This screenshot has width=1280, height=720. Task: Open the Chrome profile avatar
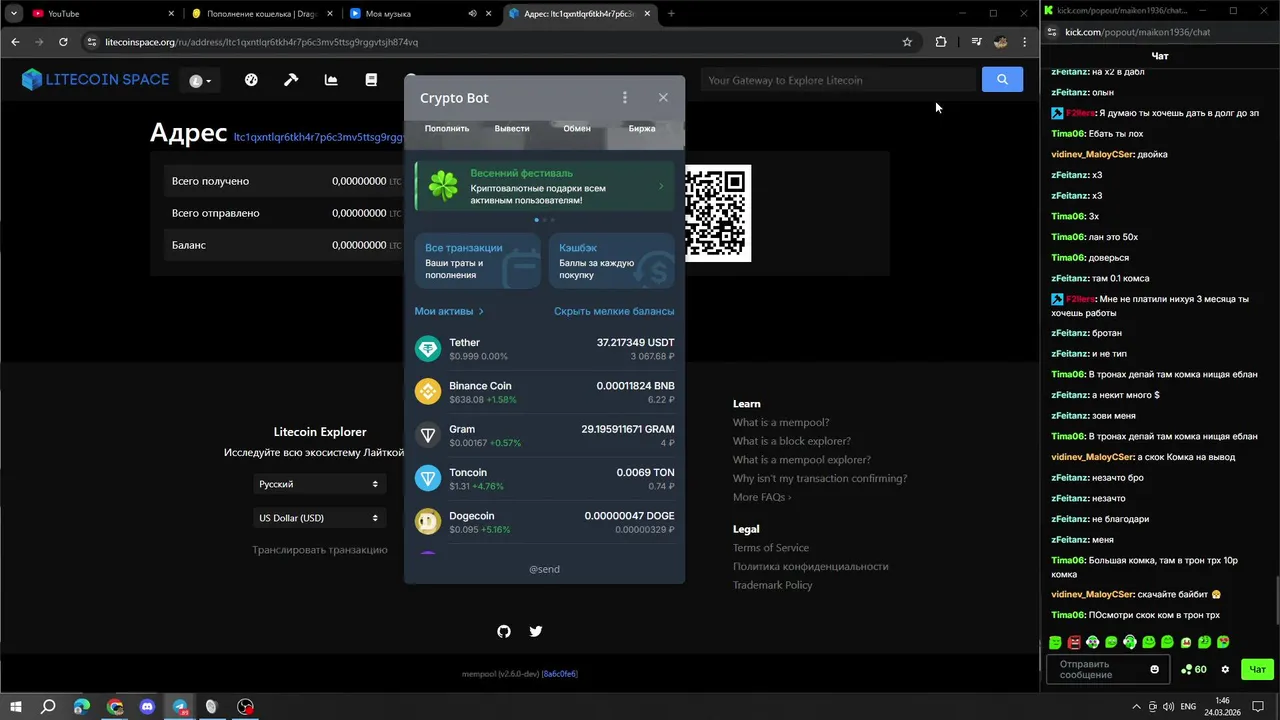pos(1000,42)
